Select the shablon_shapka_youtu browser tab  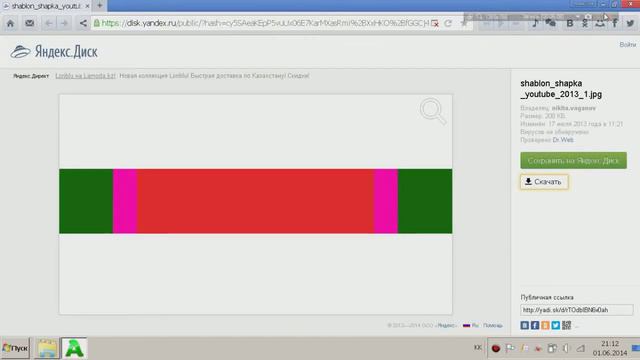[x=46, y=6]
